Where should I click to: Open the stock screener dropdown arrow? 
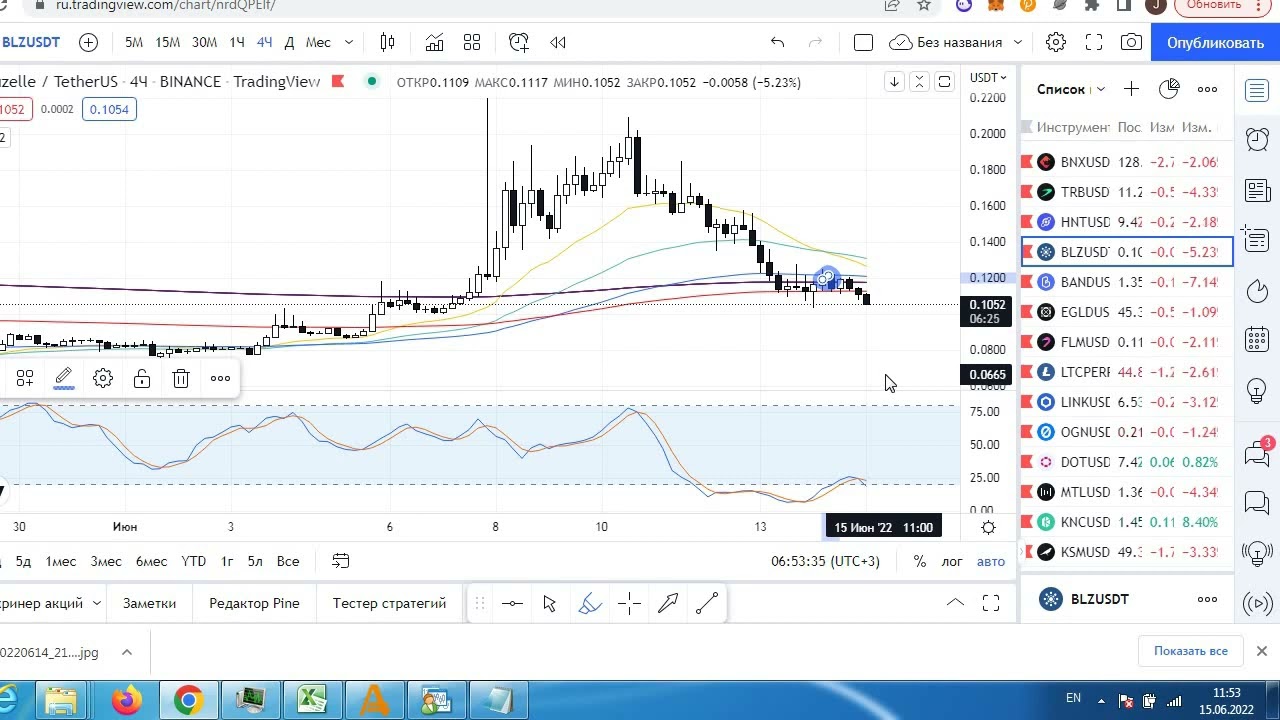(x=97, y=603)
